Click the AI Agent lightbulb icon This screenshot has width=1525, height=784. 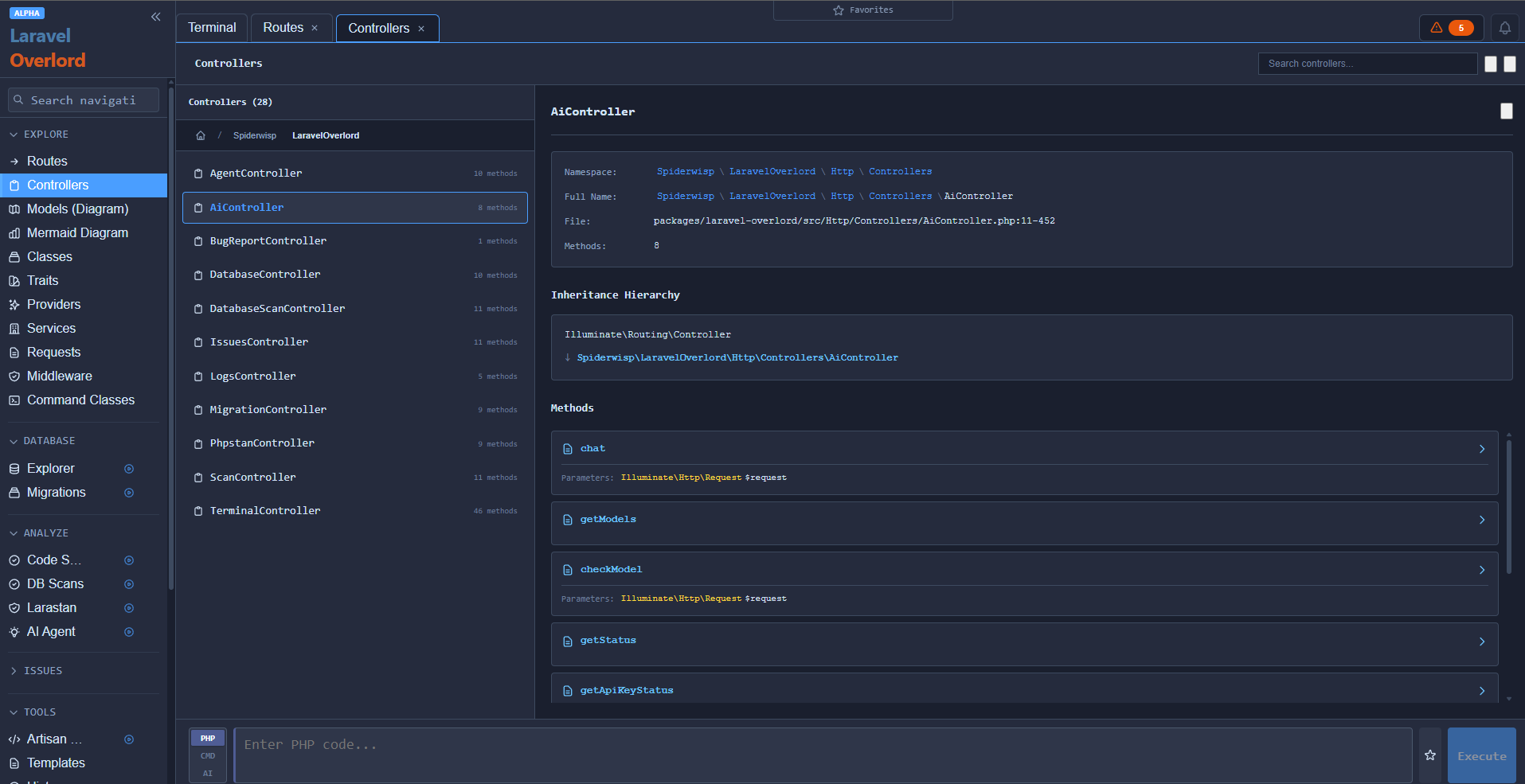click(x=14, y=632)
